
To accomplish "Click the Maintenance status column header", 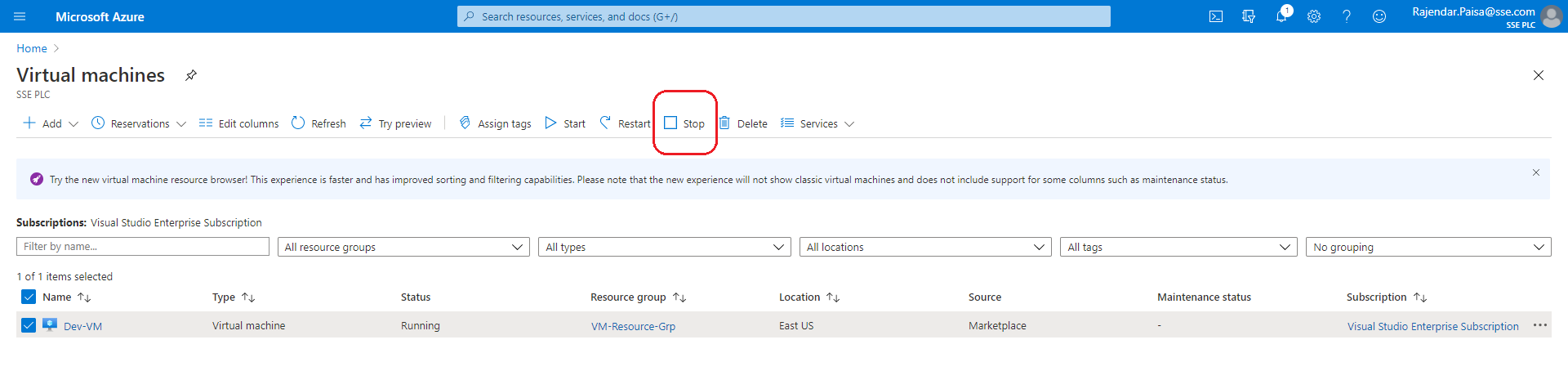I will click(x=1204, y=297).
